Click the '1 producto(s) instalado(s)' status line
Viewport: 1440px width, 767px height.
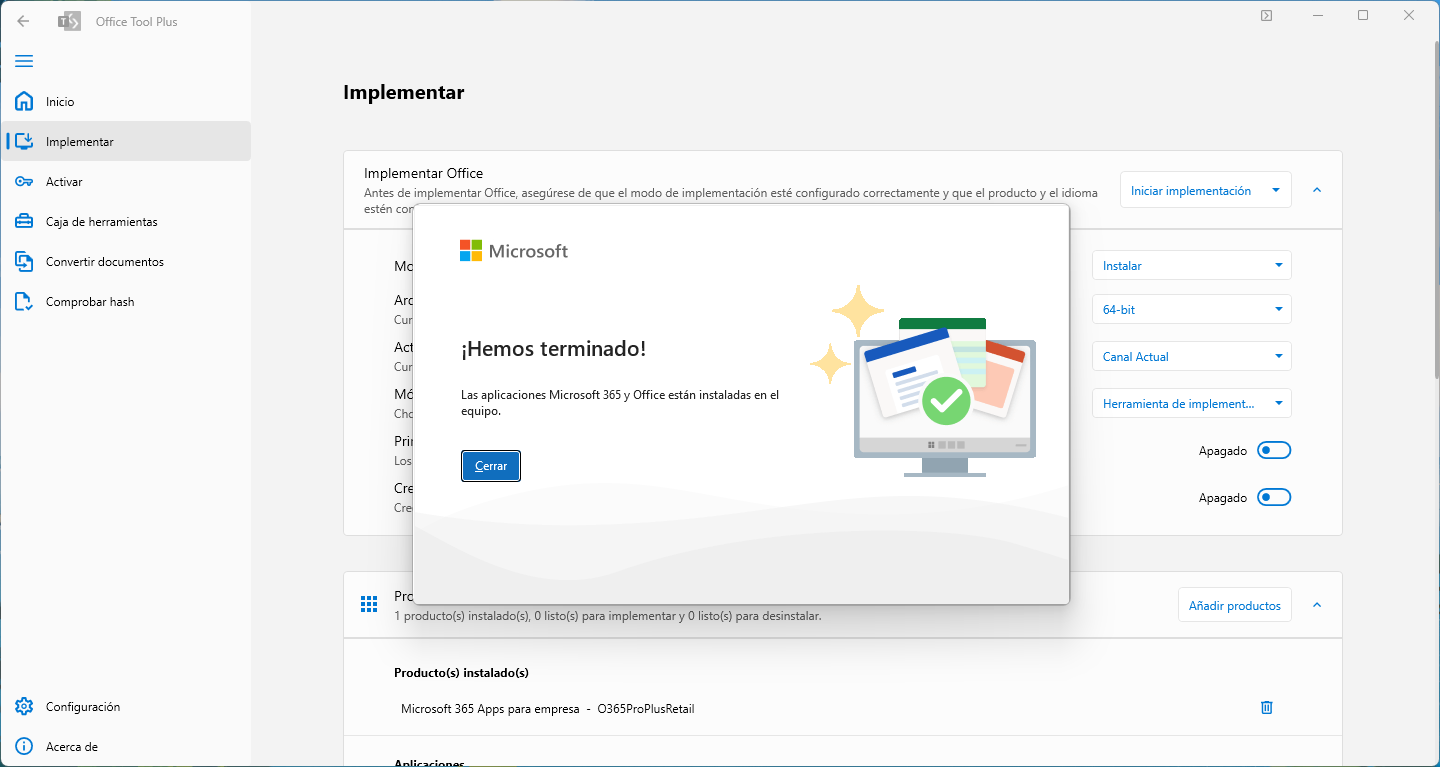(608, 616)
